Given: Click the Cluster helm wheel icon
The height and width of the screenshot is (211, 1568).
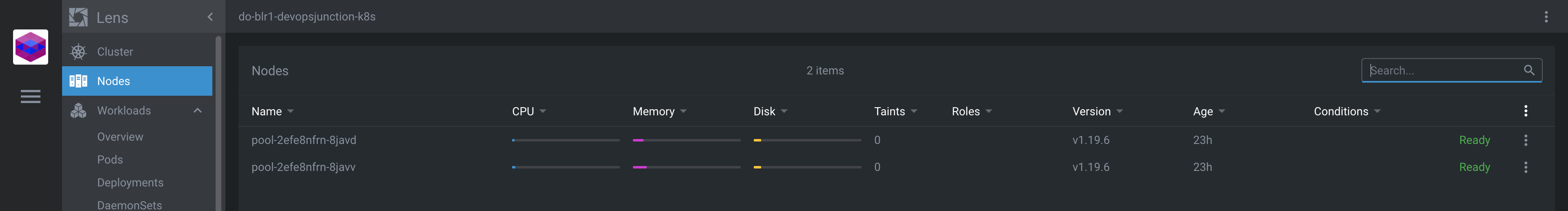Looking at the screenshot, I should (78, 52).
